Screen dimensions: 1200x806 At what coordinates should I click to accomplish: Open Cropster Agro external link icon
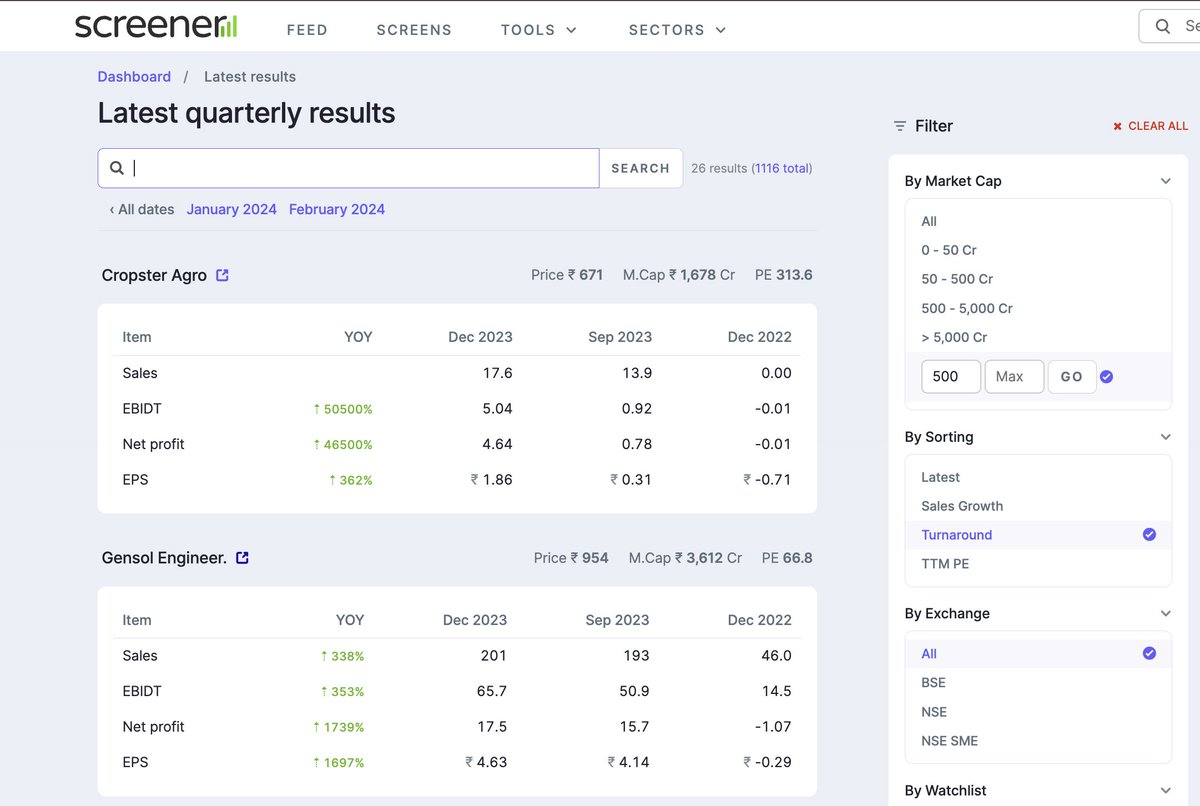tap(222, 275)
